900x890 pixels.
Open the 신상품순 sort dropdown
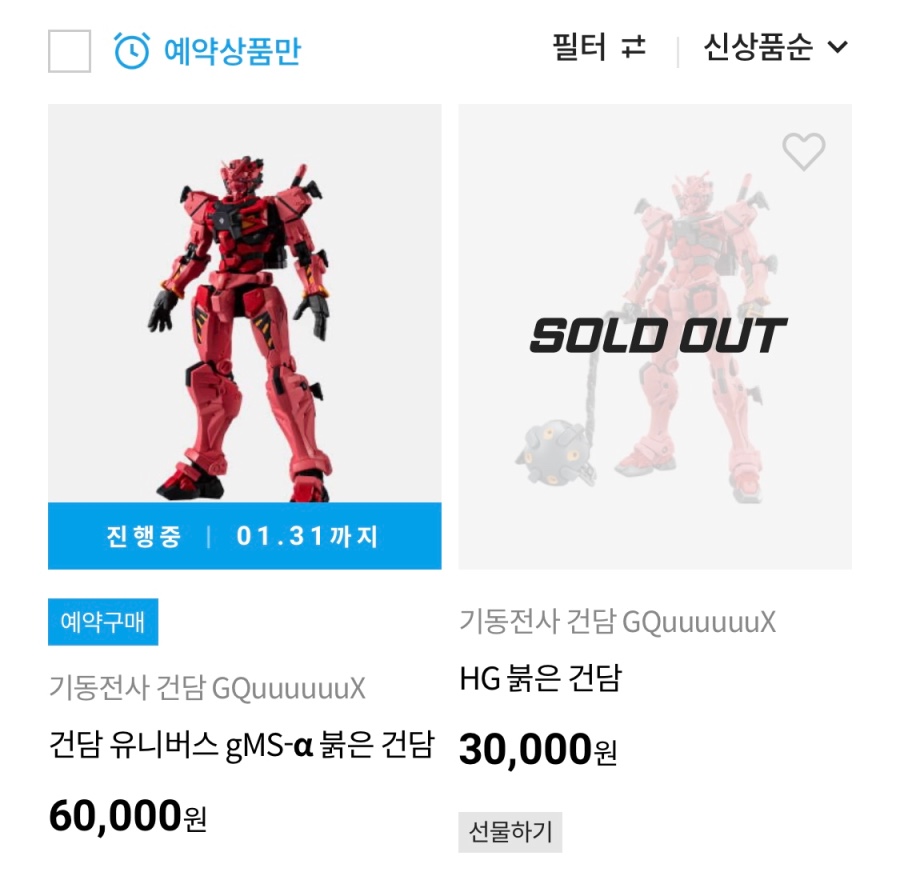click(x=758, y=47)
